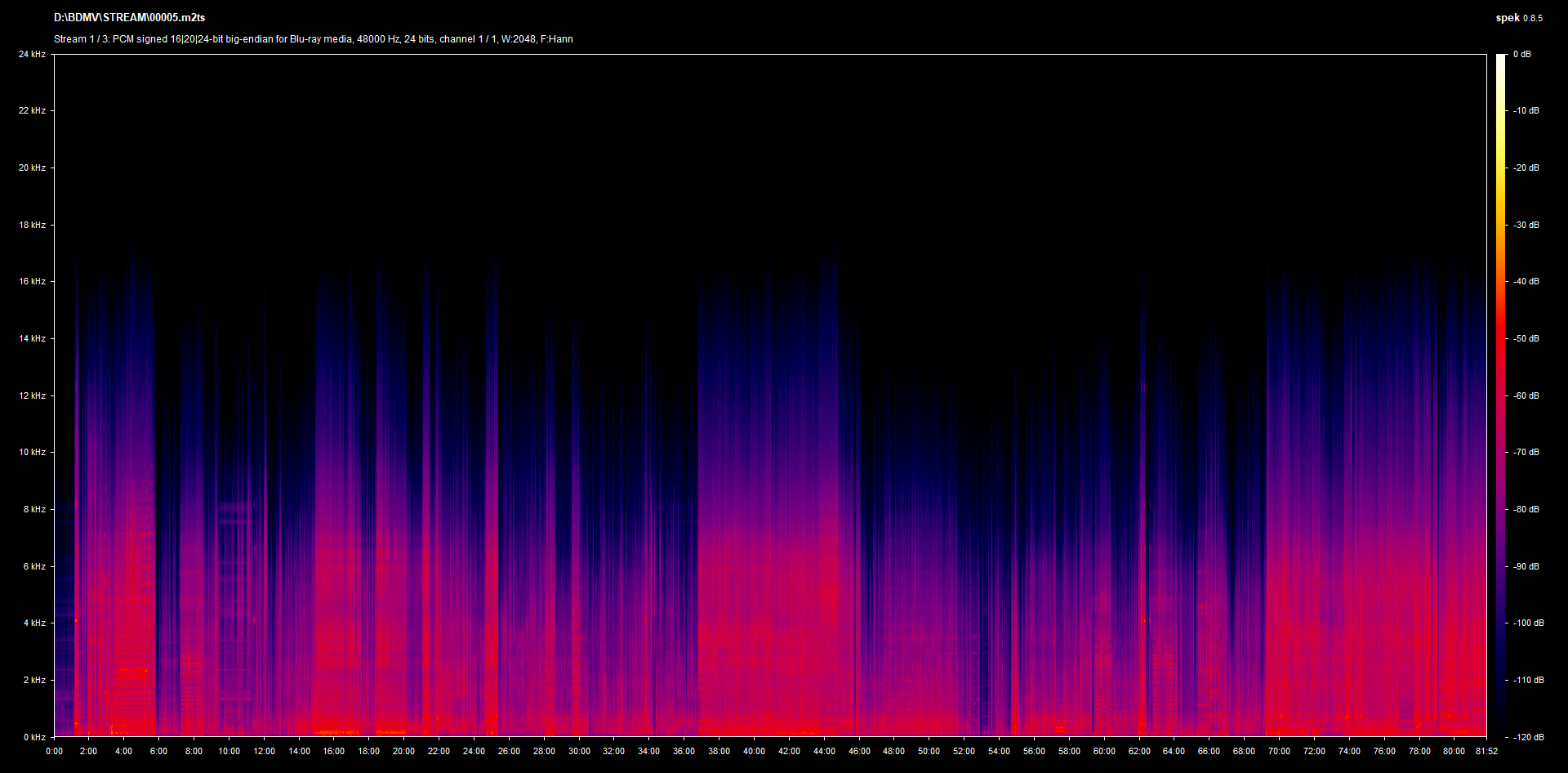Click the -50 dB scale label
The image size is (1568, 773).
[x=1526, y=338]
